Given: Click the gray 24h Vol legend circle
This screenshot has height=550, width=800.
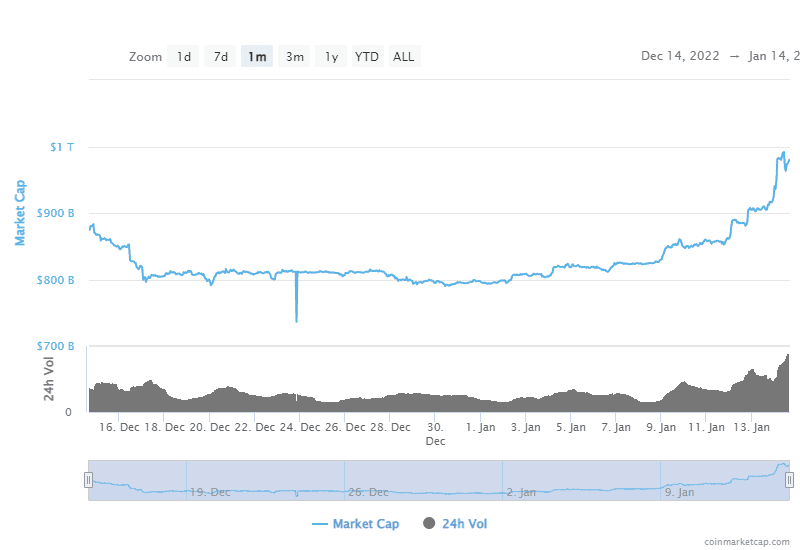Looking at the screenshot, I should tap(430, 523).
